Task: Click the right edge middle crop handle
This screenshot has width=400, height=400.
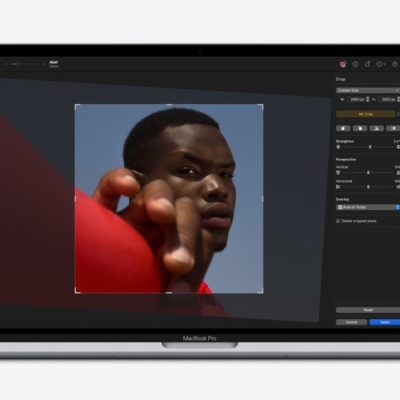Action: [262, 199]
